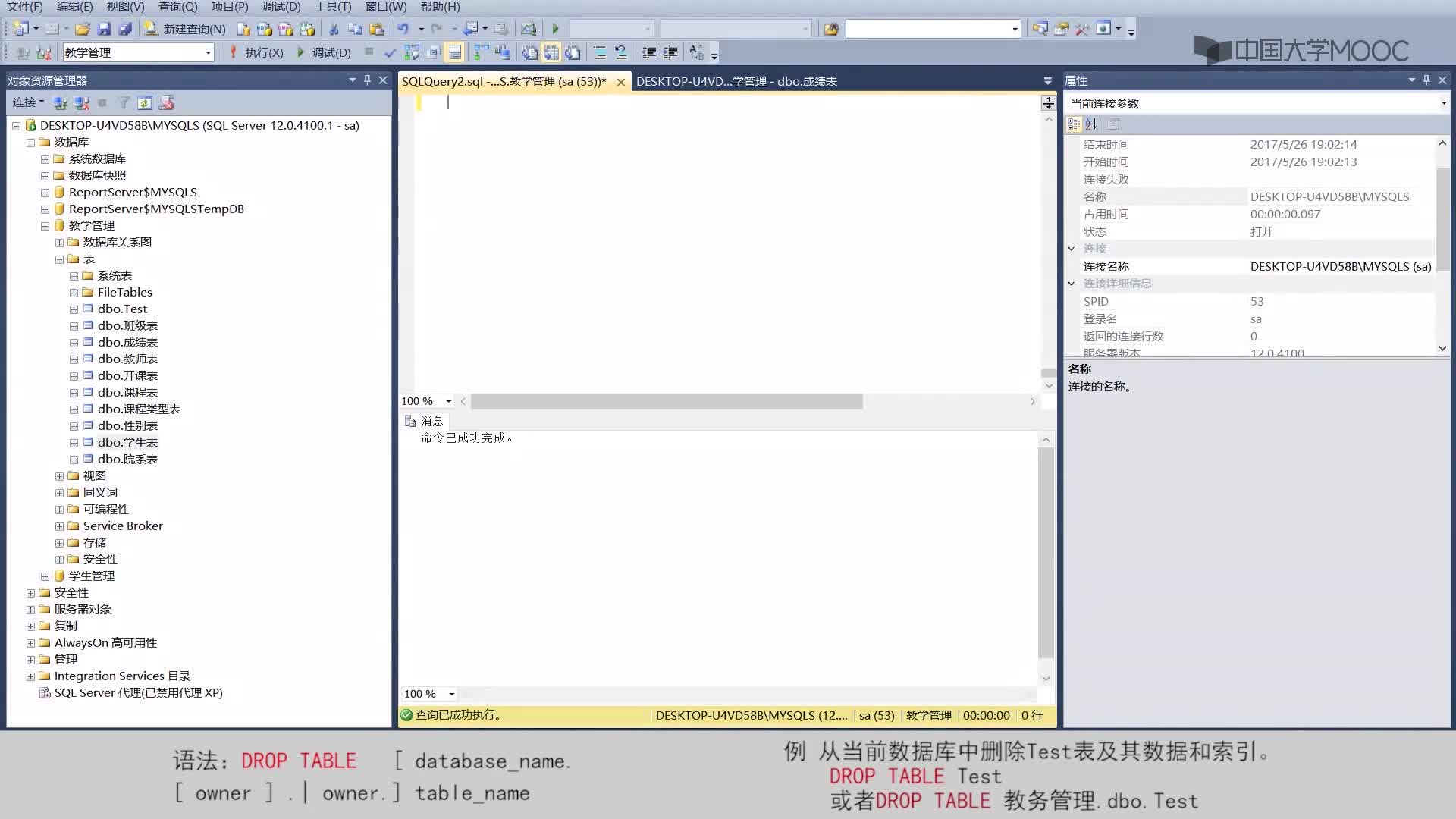The image size is (1456, 819).
Task: Save the current query with the Save icon
Action: tap(104, 29)
